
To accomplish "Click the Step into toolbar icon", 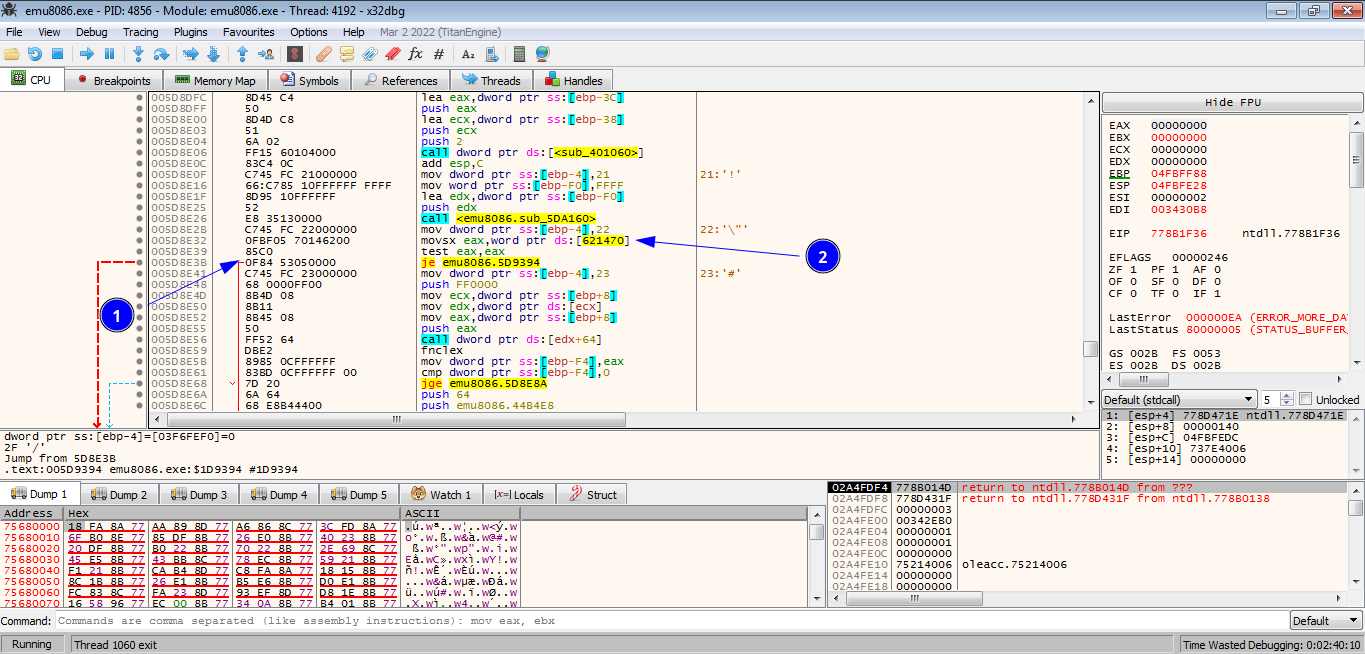I will coord(138,54).
